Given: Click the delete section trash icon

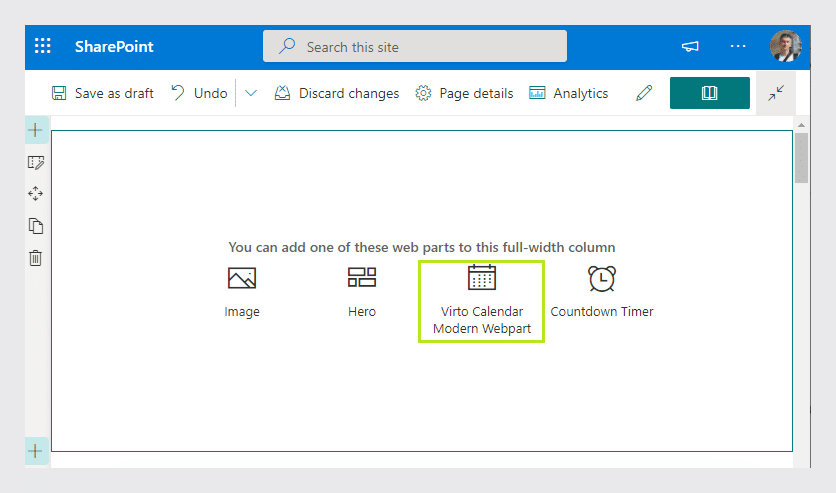Looking at the screenshot, I should click(x=36, y=258).
